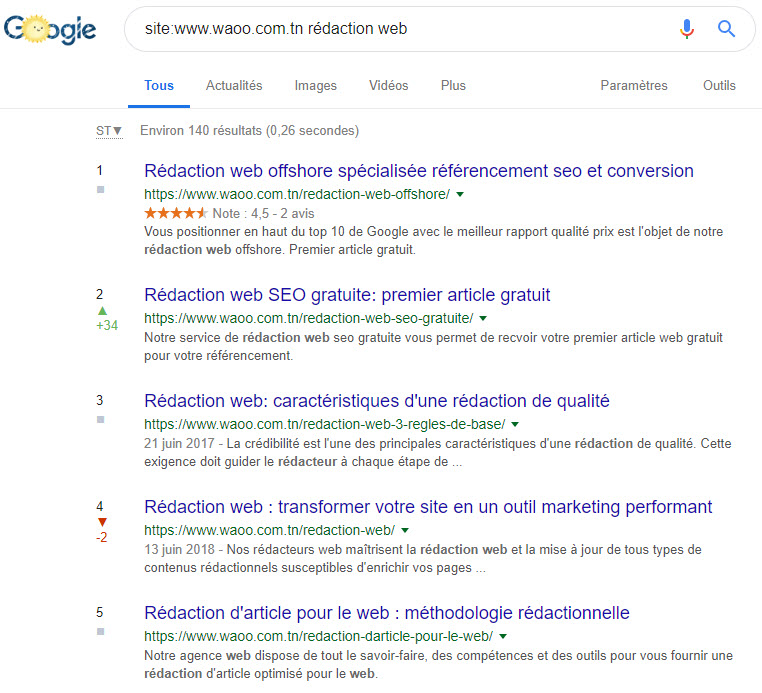Switch to the Actualités tab

234,86
